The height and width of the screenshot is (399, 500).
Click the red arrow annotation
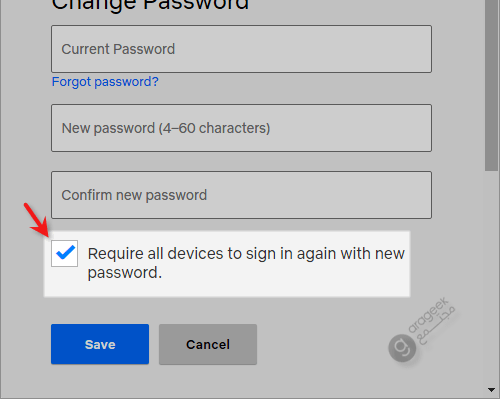(x=36, y=220)
